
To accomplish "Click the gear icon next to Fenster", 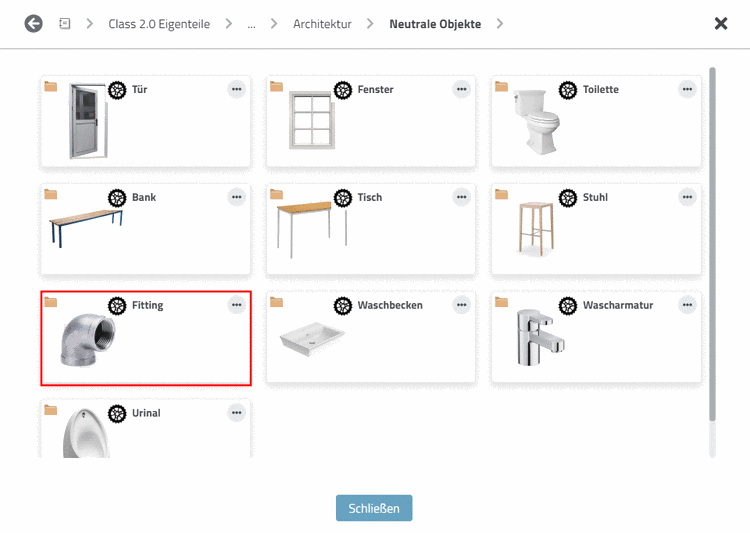I will click(x=343, y=90).
